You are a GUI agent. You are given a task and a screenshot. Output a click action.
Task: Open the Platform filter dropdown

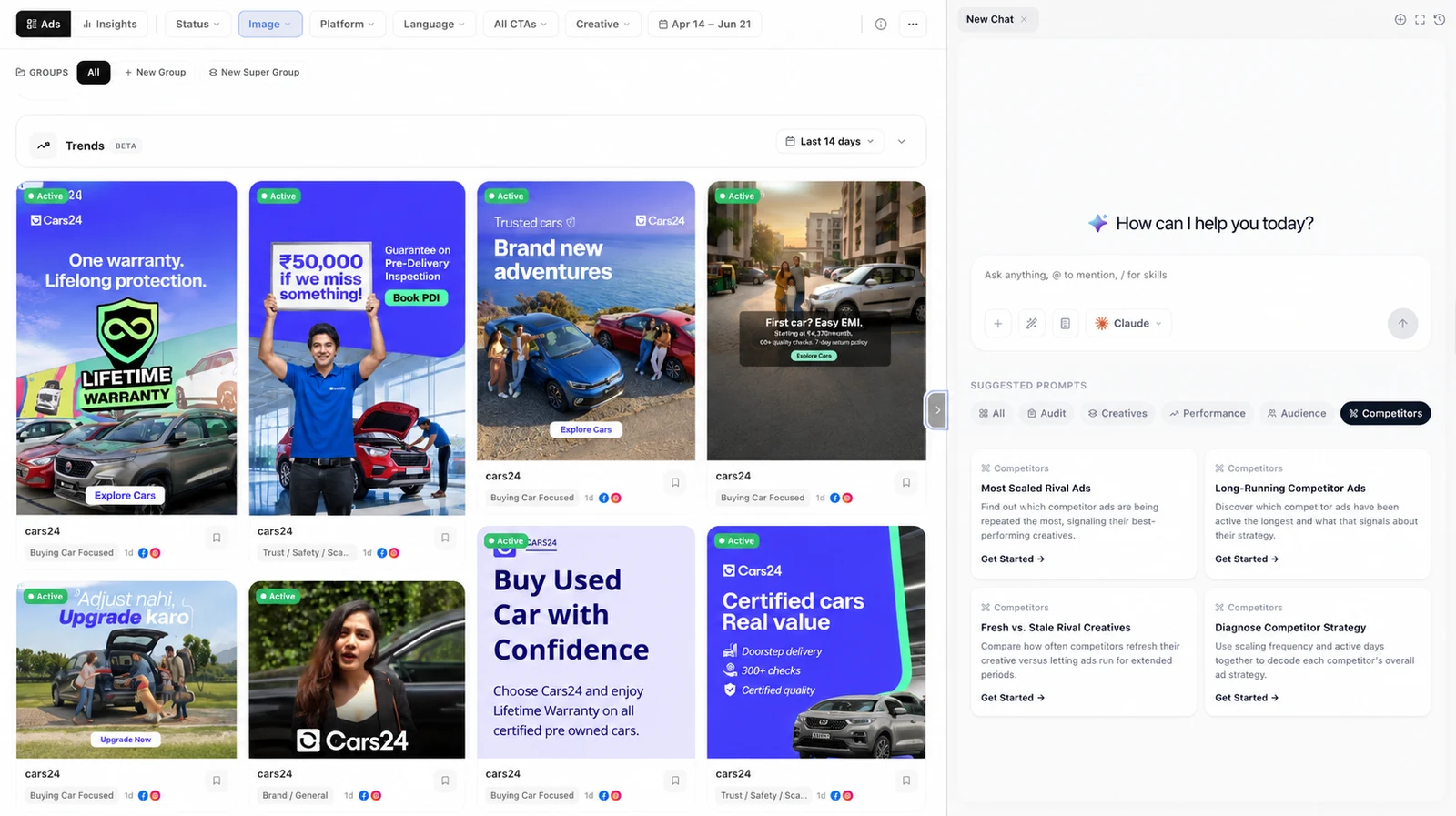[348, 25]
